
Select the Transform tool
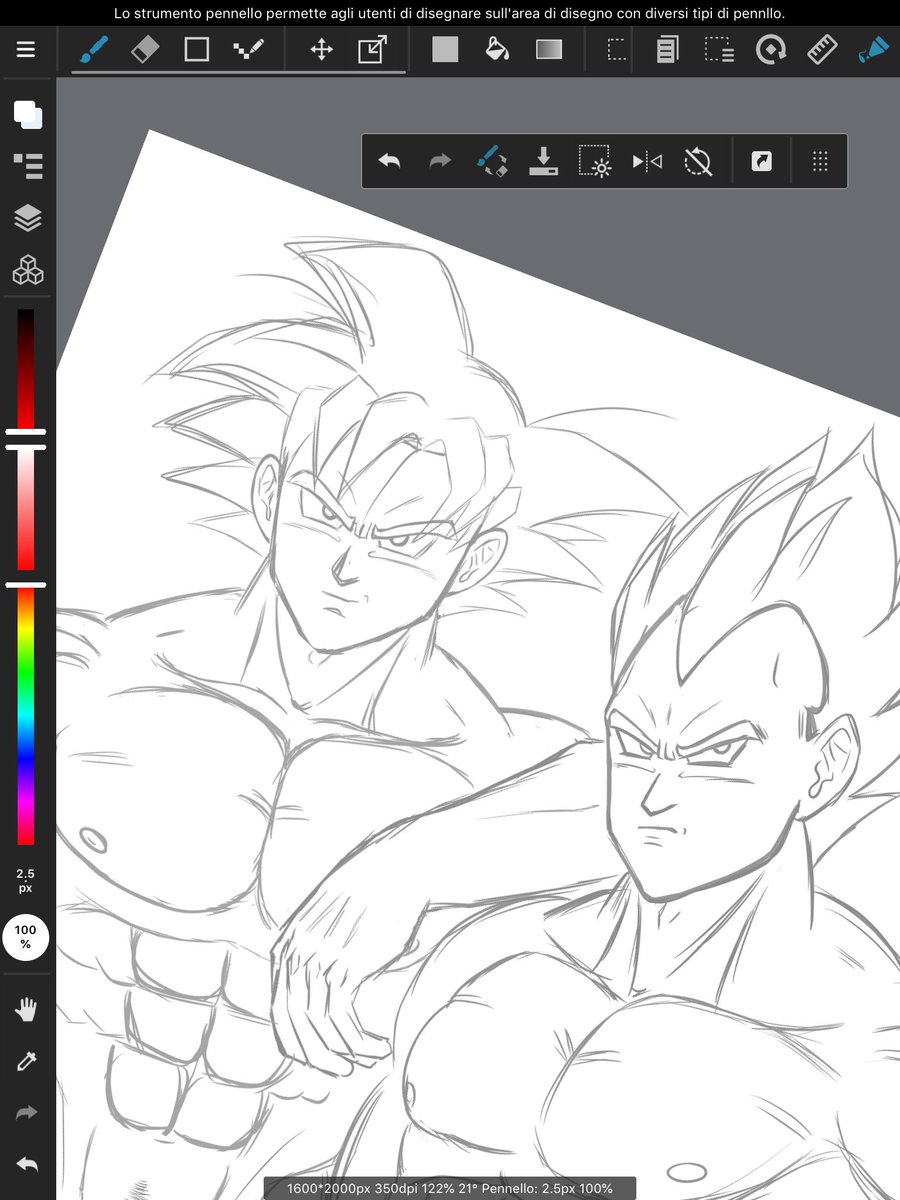coord(372,49)
